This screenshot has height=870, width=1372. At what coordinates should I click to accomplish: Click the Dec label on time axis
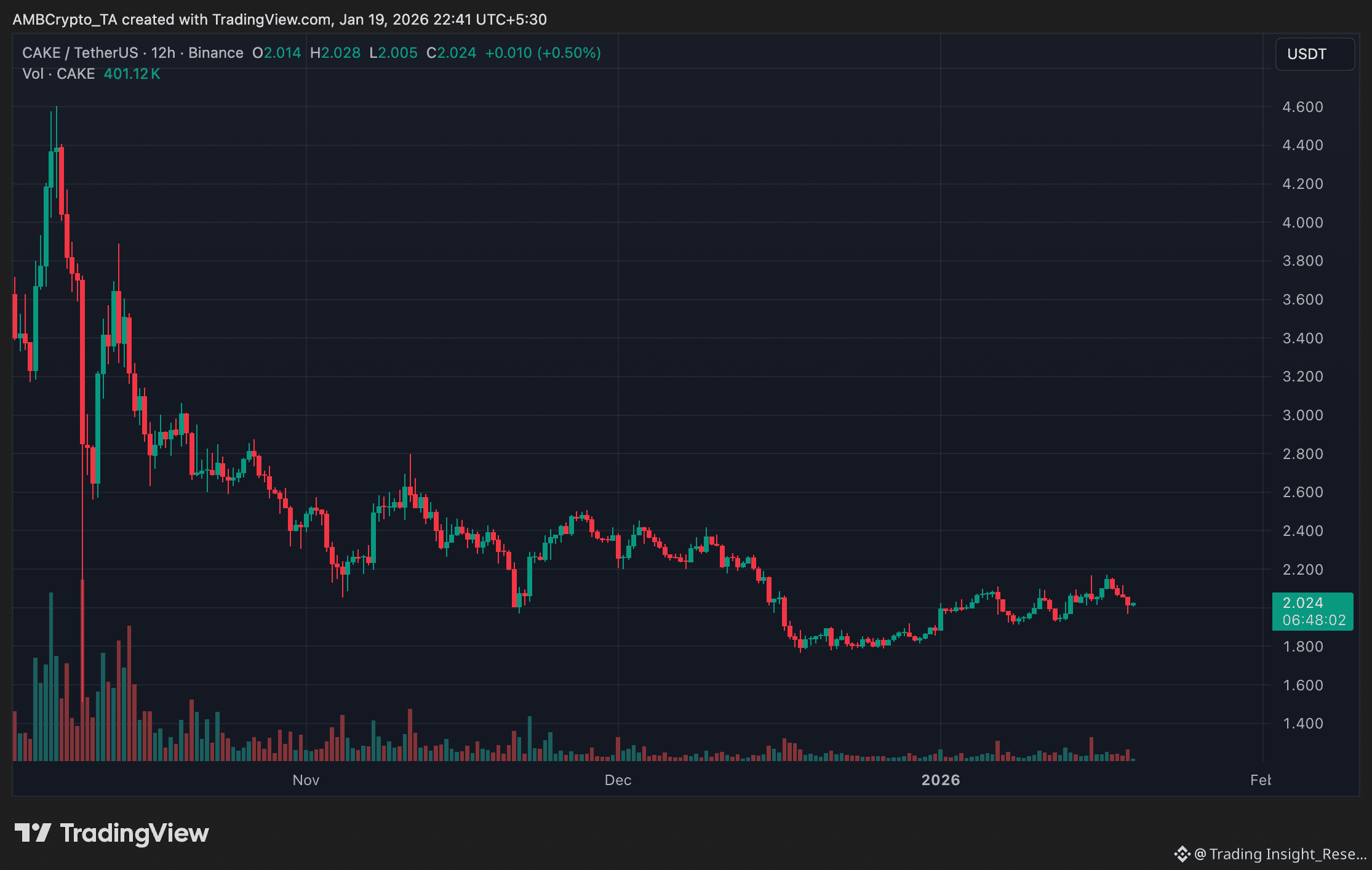[x=618, y=780]
